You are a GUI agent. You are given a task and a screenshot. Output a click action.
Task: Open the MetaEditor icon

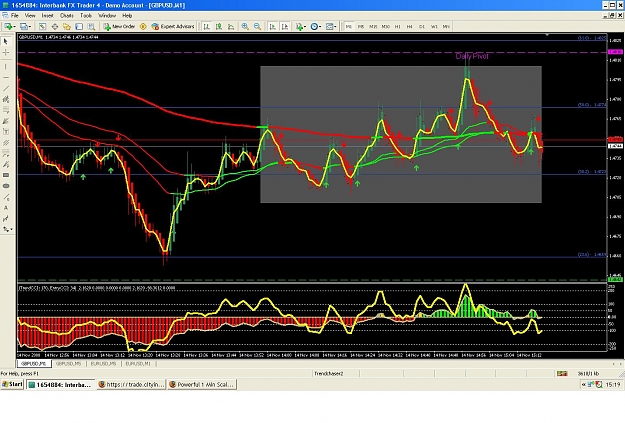point(143,26)
